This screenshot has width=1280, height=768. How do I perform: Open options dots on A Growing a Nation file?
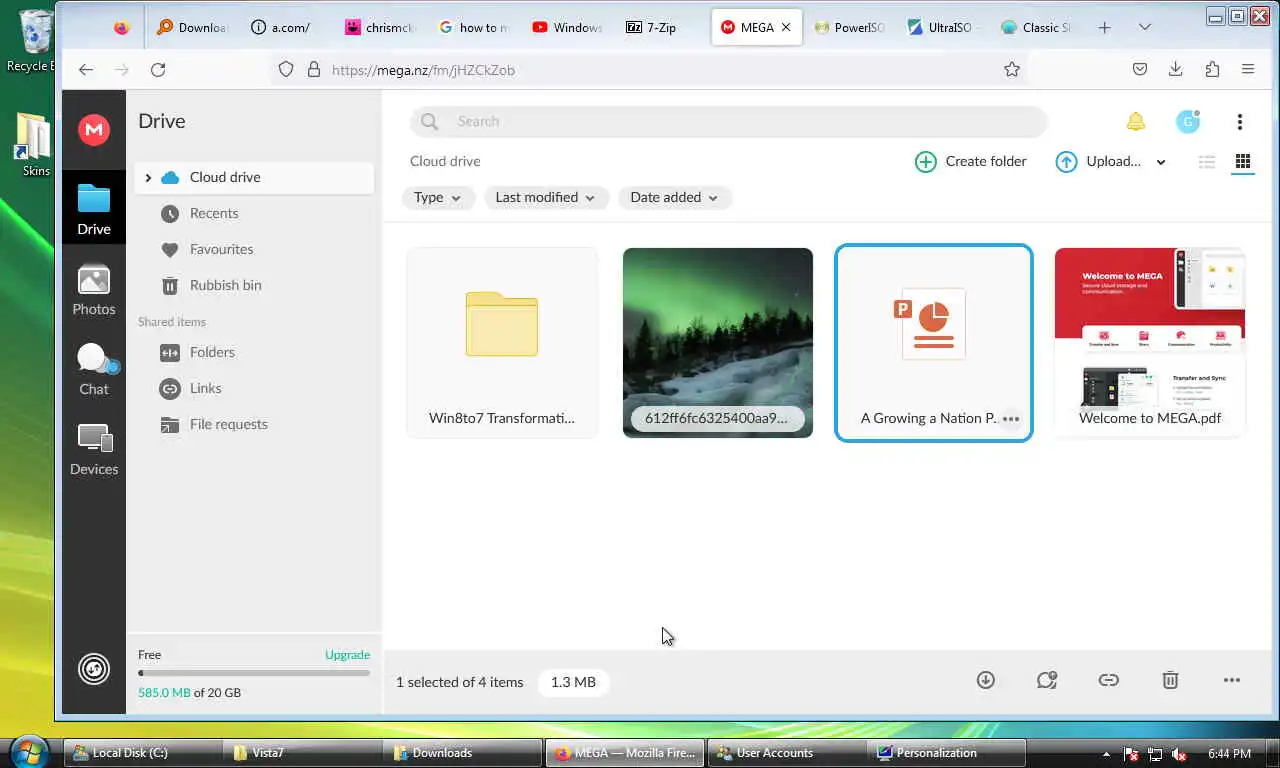click(1011, 419)
